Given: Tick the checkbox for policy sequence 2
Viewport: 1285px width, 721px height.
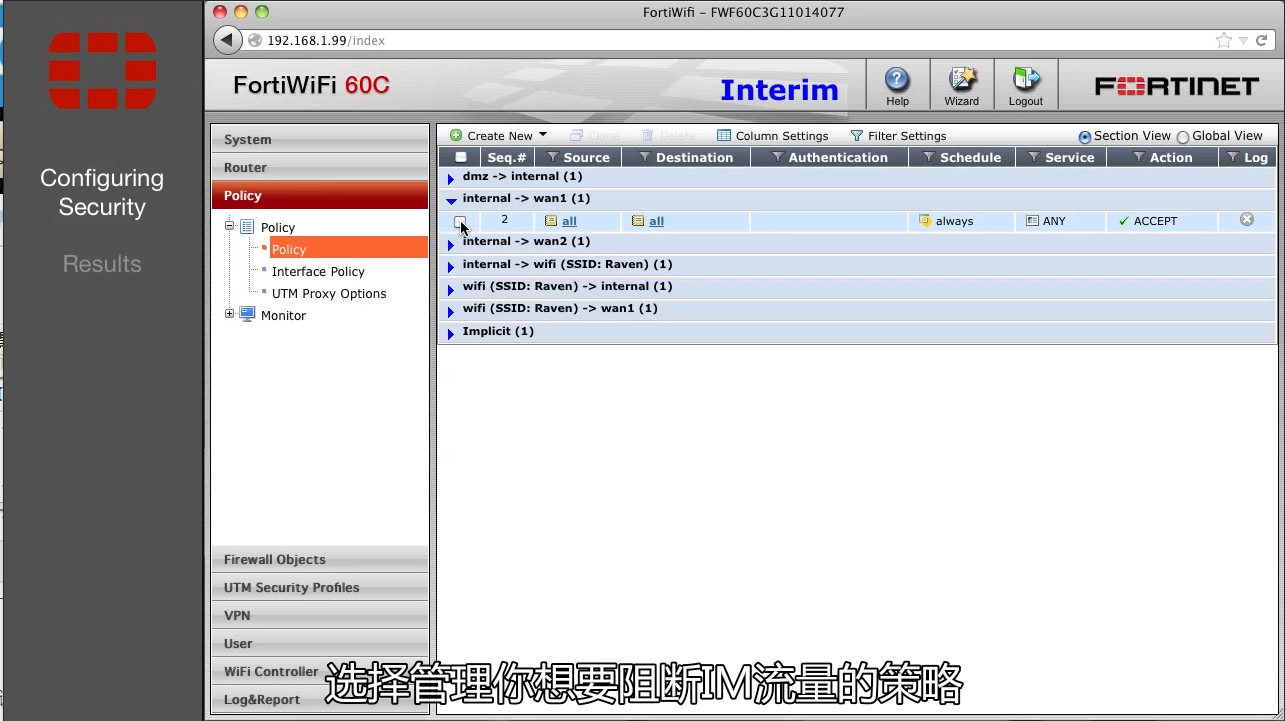Looking at the screenshot, I should pos(460,221).
